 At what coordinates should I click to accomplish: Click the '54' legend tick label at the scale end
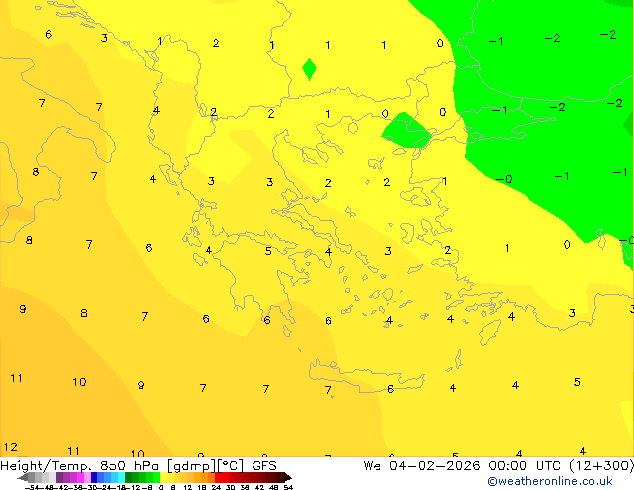[x=288, y=487]
